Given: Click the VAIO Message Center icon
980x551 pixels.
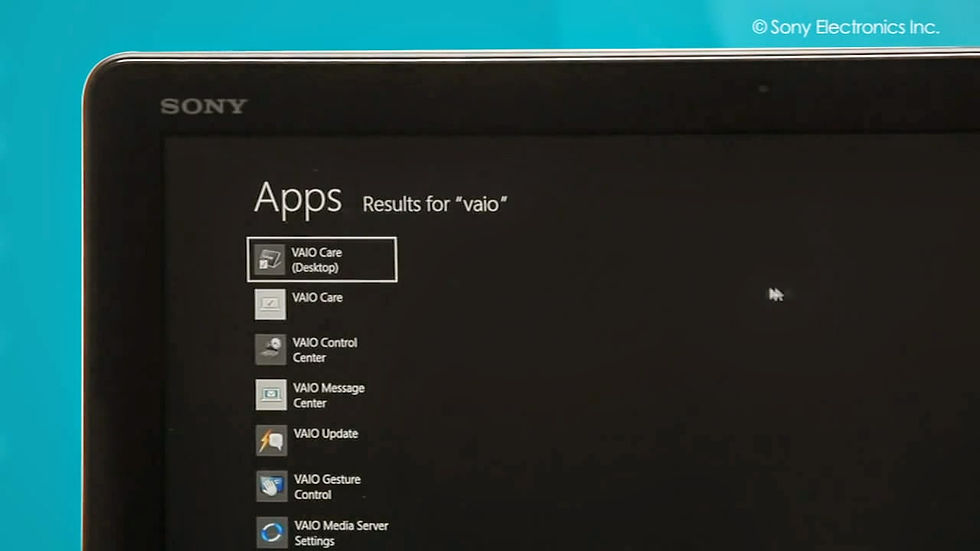Looking at the screenshot, I should (x=271, y=395).
